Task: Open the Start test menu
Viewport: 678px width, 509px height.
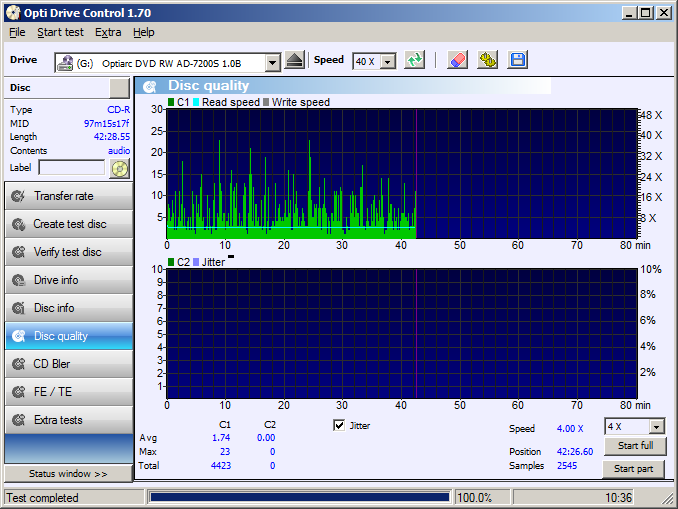Action: tap(60, 32)
